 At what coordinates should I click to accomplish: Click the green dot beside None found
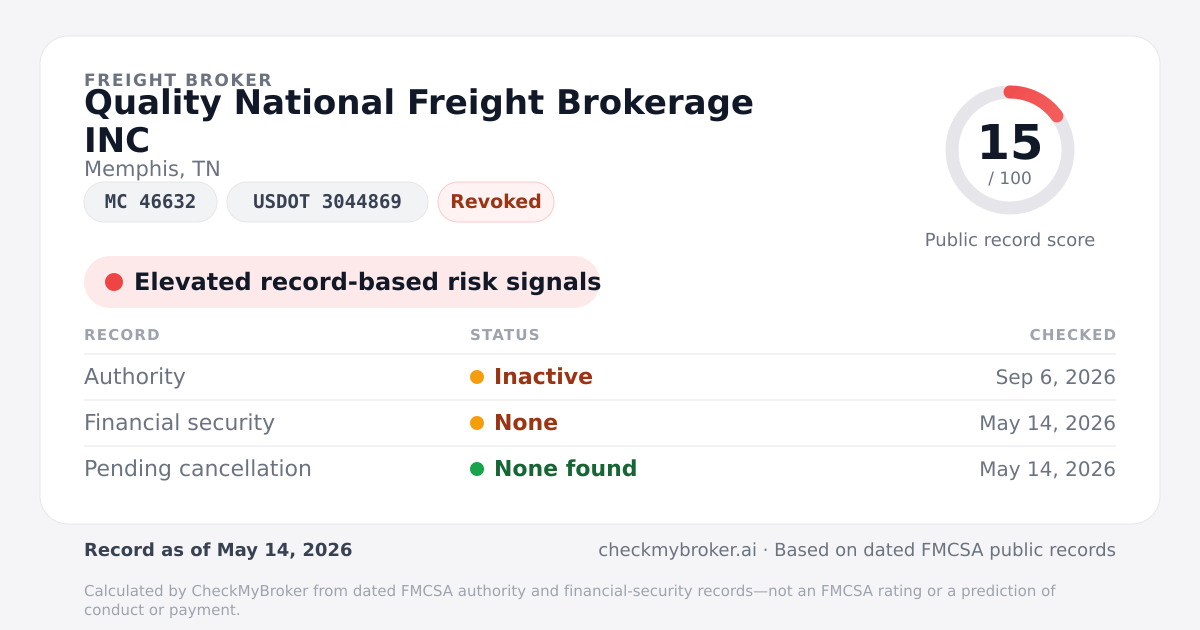(x=477, y=469)
